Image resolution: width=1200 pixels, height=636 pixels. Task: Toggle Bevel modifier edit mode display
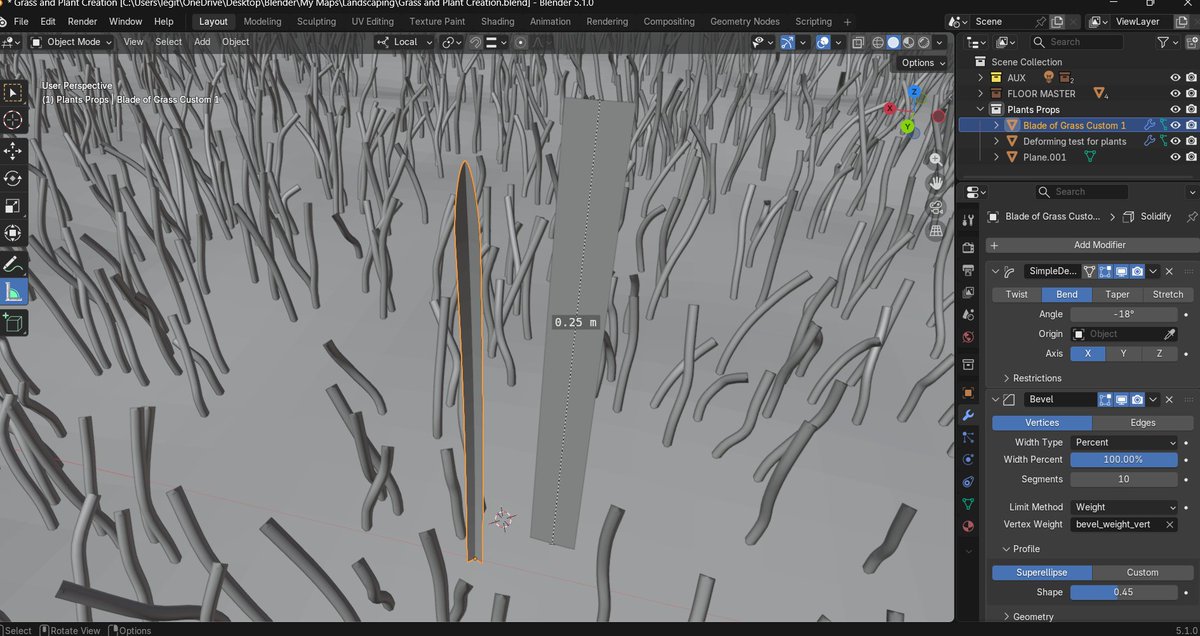click(1106, 399)
